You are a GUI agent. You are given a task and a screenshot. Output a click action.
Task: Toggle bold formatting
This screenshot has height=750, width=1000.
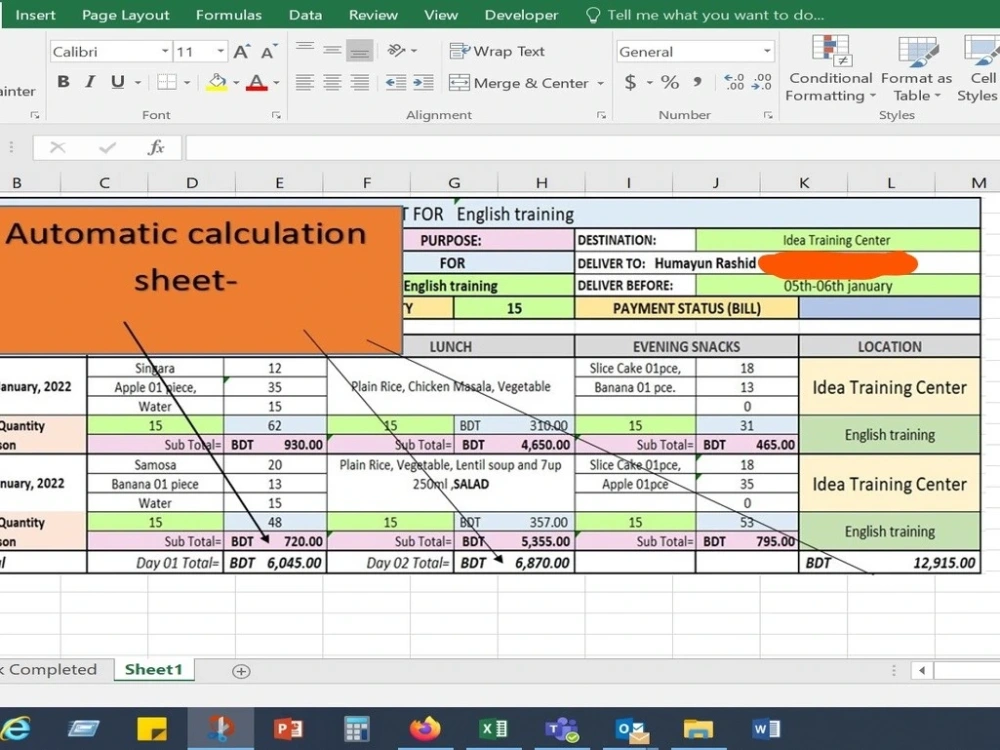[x=63, y=82]
